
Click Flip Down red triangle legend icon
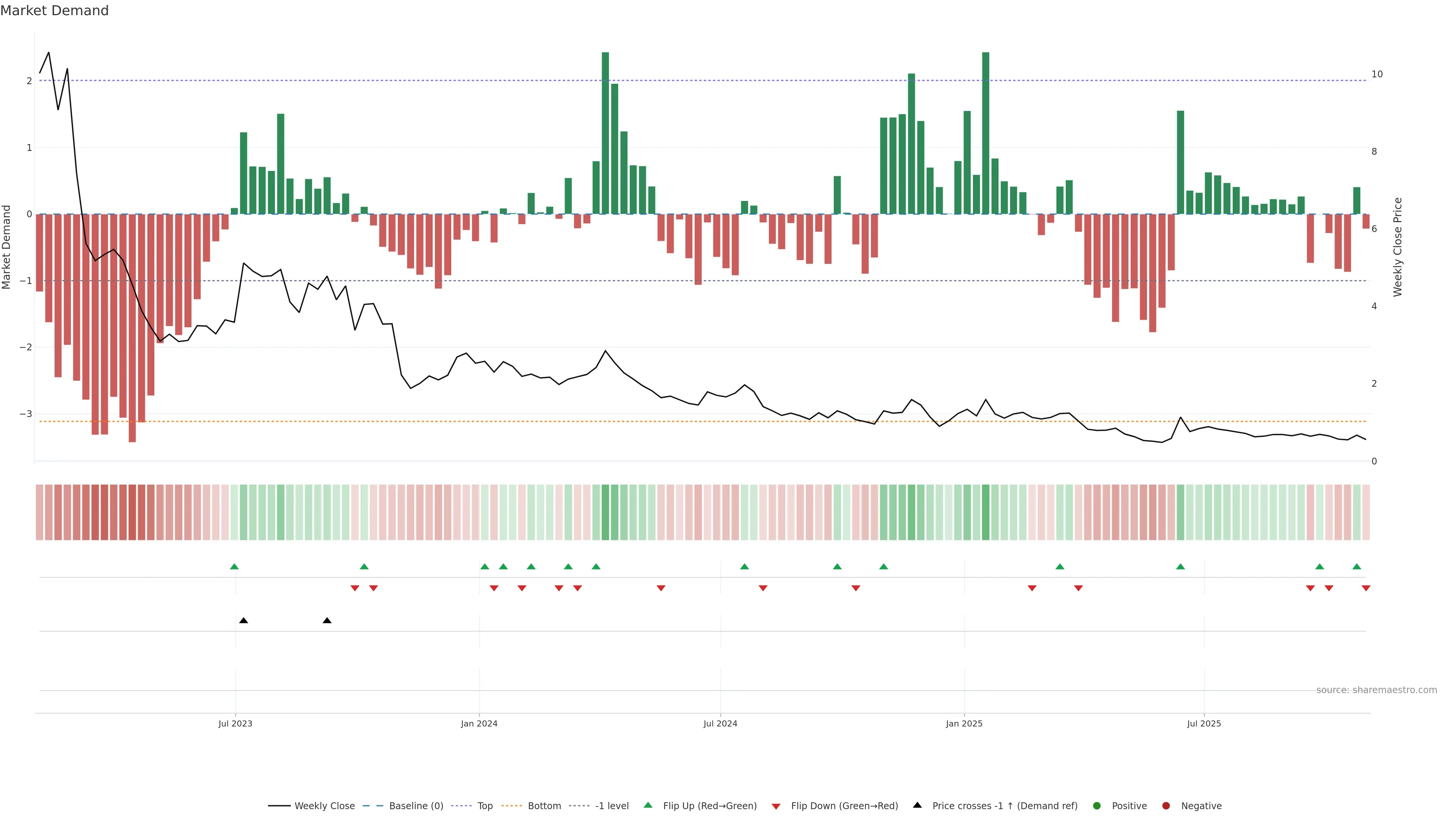tap(776, 806)
